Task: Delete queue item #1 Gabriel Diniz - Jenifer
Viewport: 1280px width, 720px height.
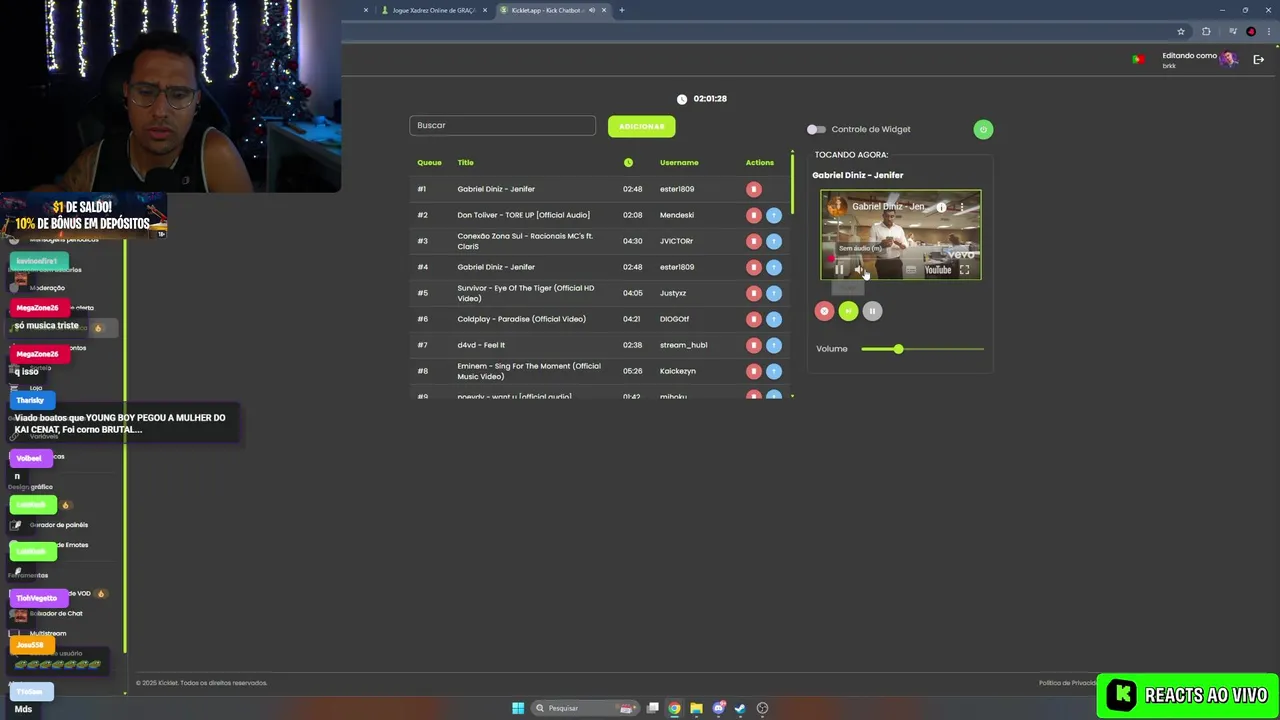Action: pos(754,189)
